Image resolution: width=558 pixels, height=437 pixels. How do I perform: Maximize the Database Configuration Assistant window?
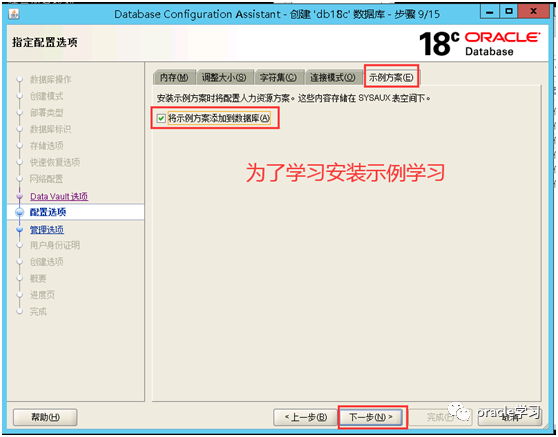[x=509, y=12]
